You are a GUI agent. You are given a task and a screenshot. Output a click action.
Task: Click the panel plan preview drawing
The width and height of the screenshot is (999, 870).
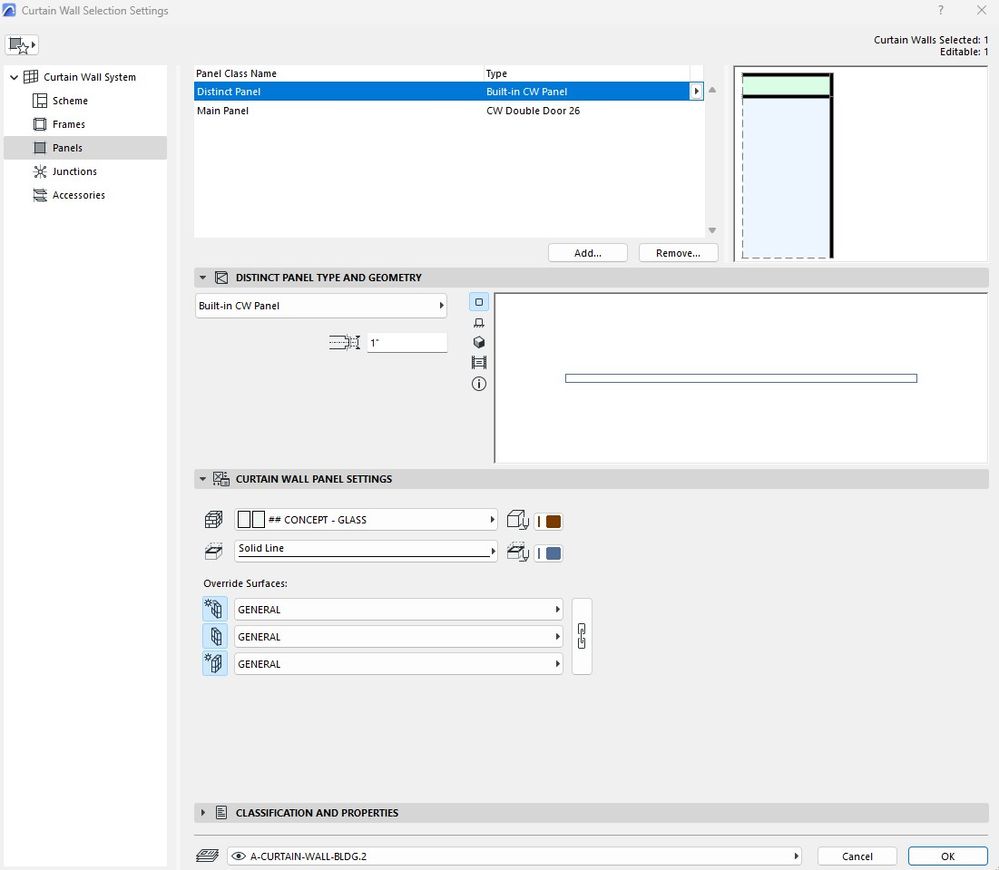[741, 378]
